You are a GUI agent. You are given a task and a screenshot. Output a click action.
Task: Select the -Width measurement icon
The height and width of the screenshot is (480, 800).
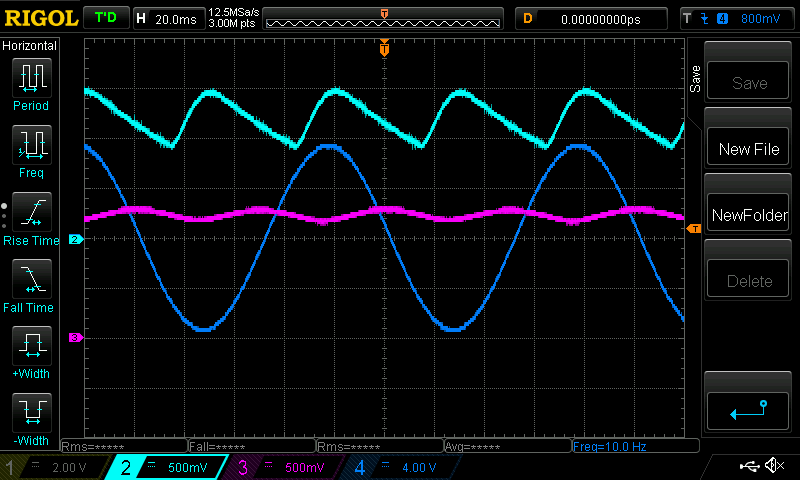click(31, 414)
